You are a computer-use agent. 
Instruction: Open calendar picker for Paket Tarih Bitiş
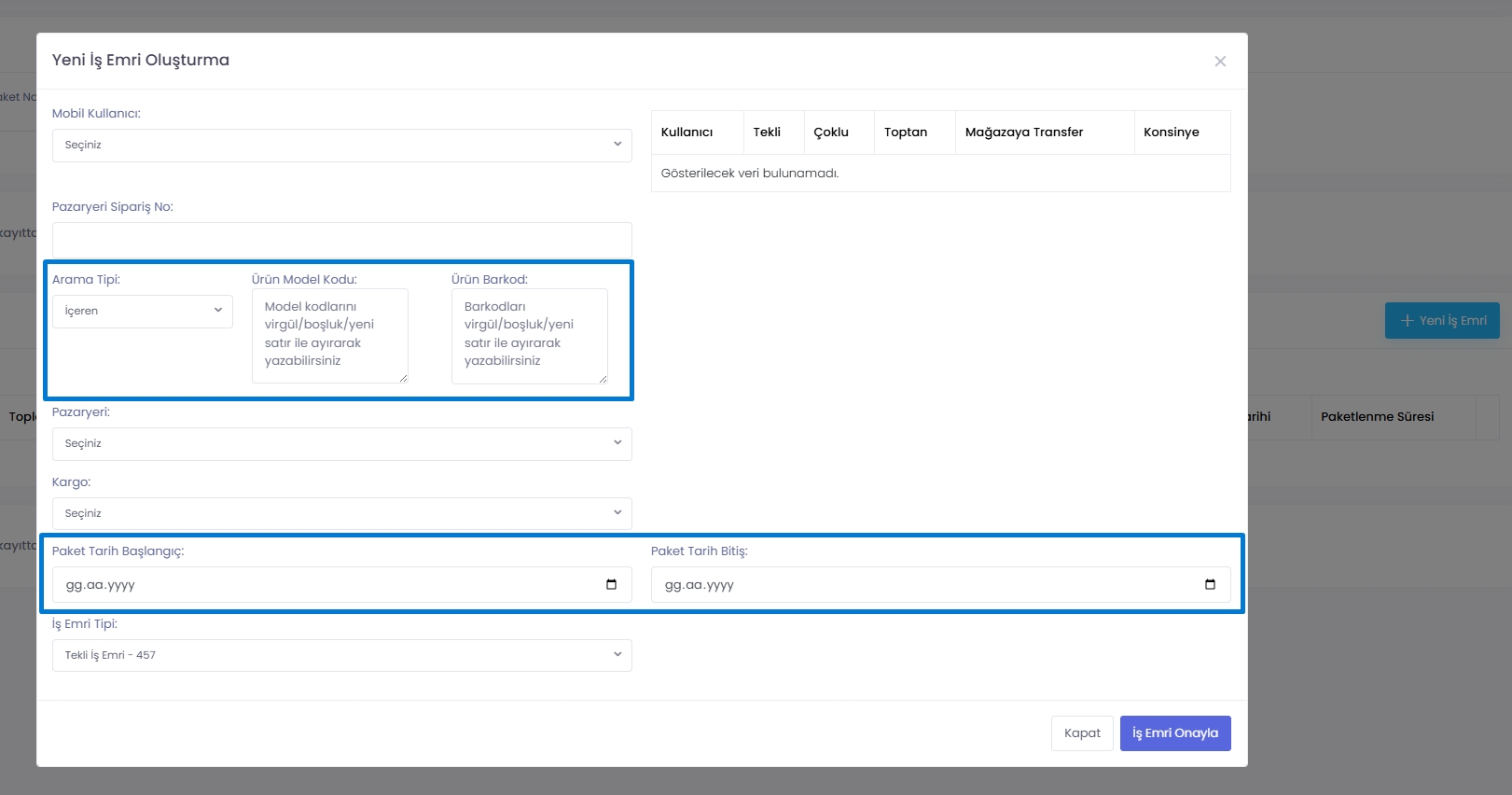[1210, 585]
